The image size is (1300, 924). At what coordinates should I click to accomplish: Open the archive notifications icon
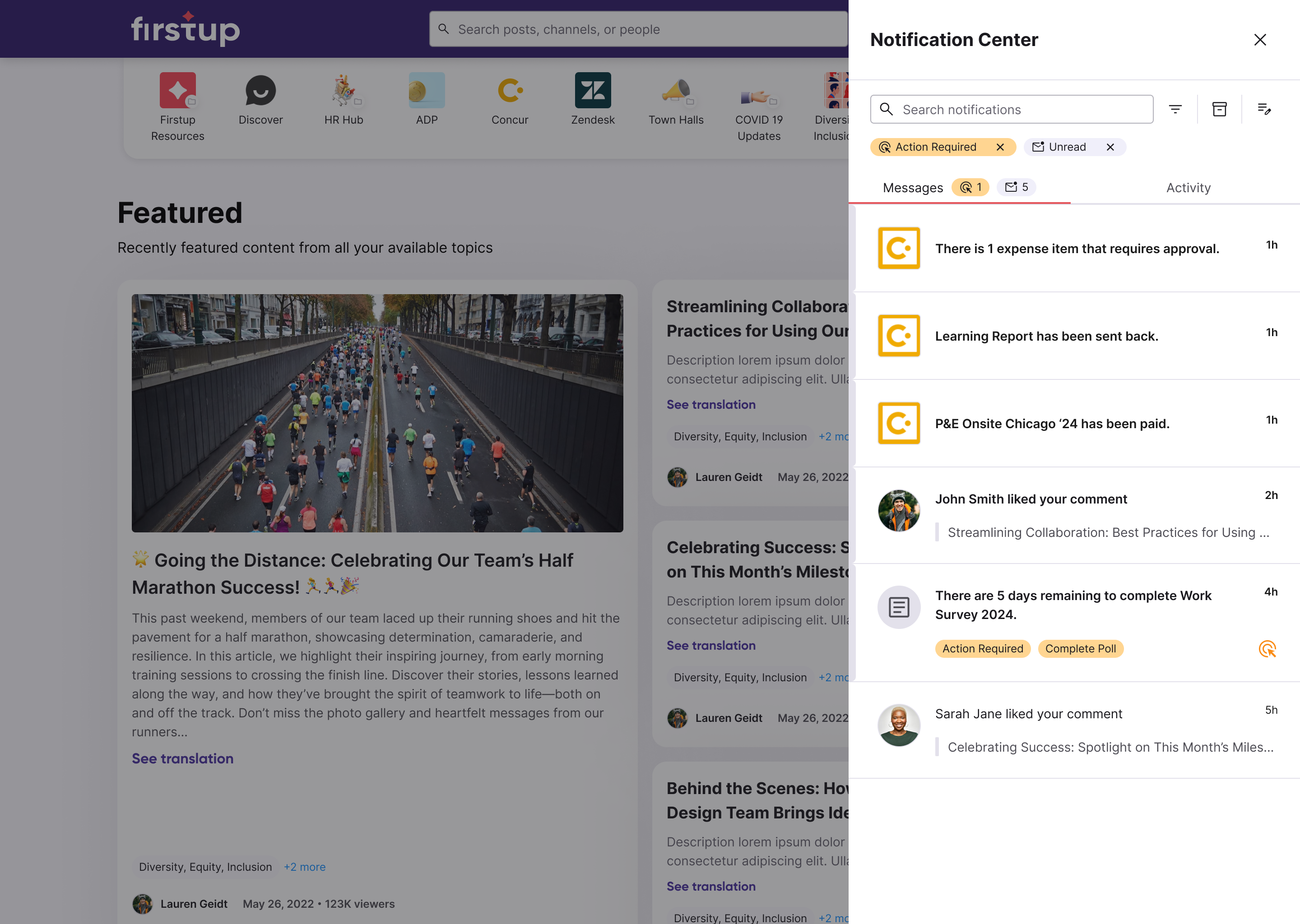click(x=1219, y=109)
